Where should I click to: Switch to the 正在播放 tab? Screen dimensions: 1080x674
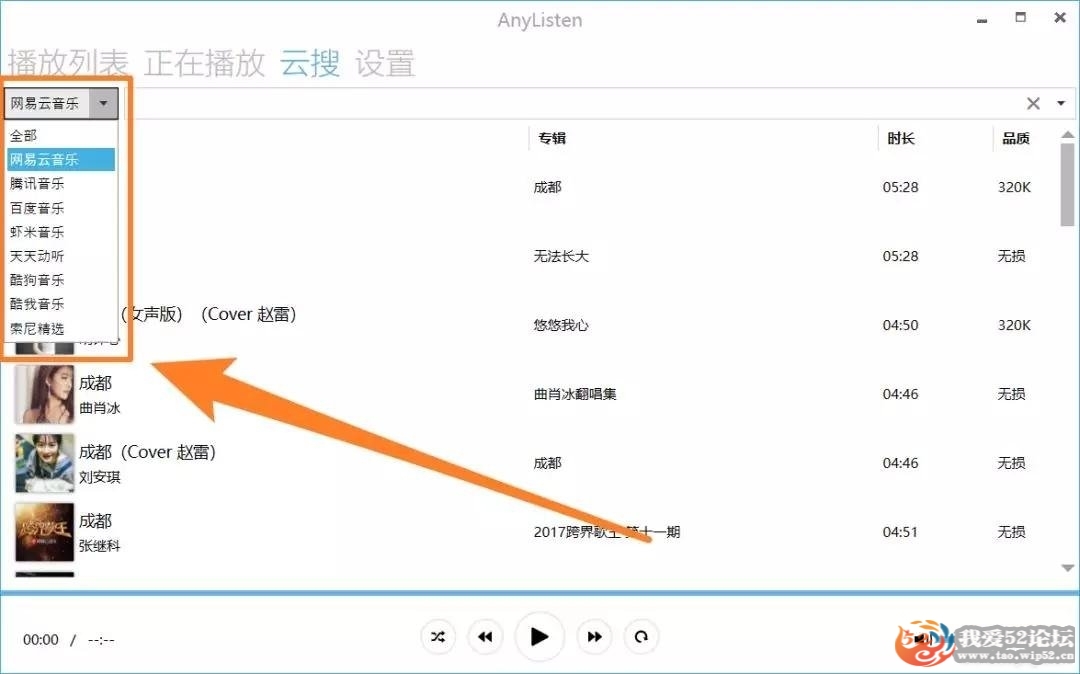[x=205, y=63]
